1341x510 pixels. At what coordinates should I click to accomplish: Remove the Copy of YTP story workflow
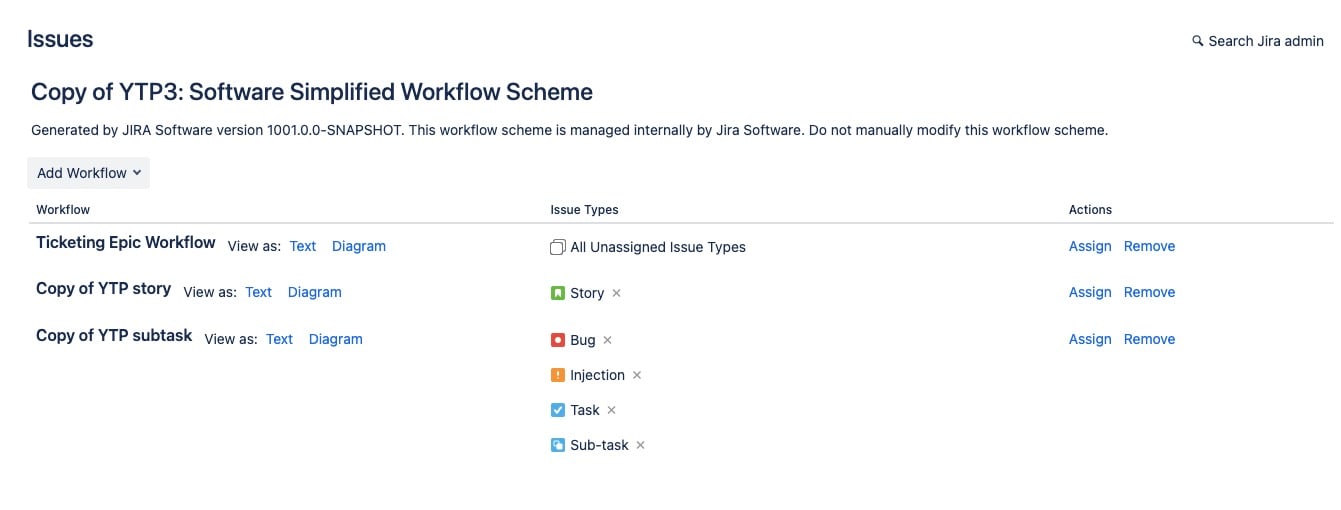[x=1150, y=292]
